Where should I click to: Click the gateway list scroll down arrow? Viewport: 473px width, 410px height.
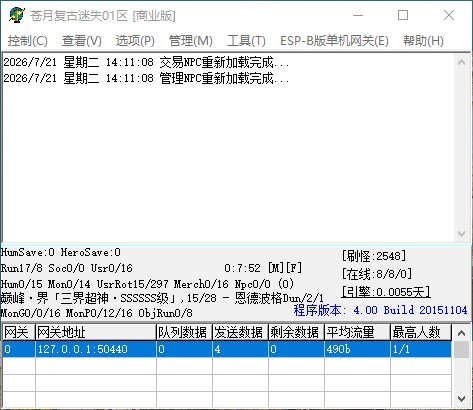pos(462,398)
